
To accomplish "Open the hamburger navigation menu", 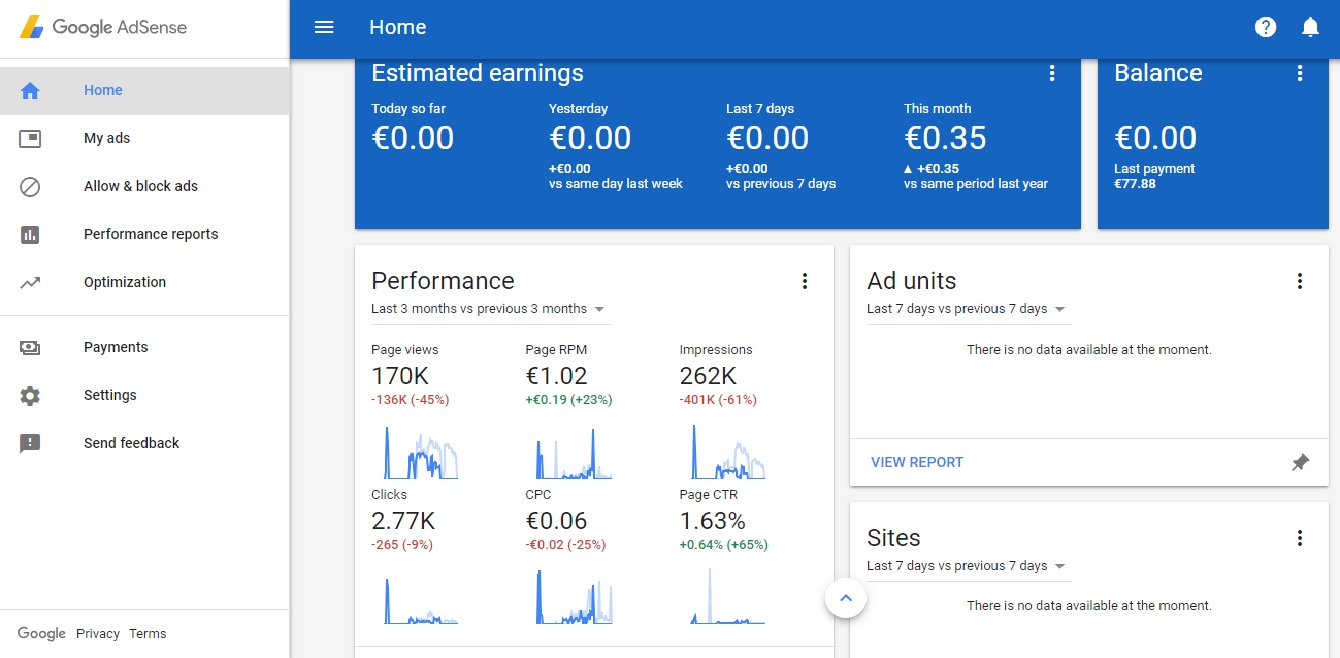I will point(324,27).
